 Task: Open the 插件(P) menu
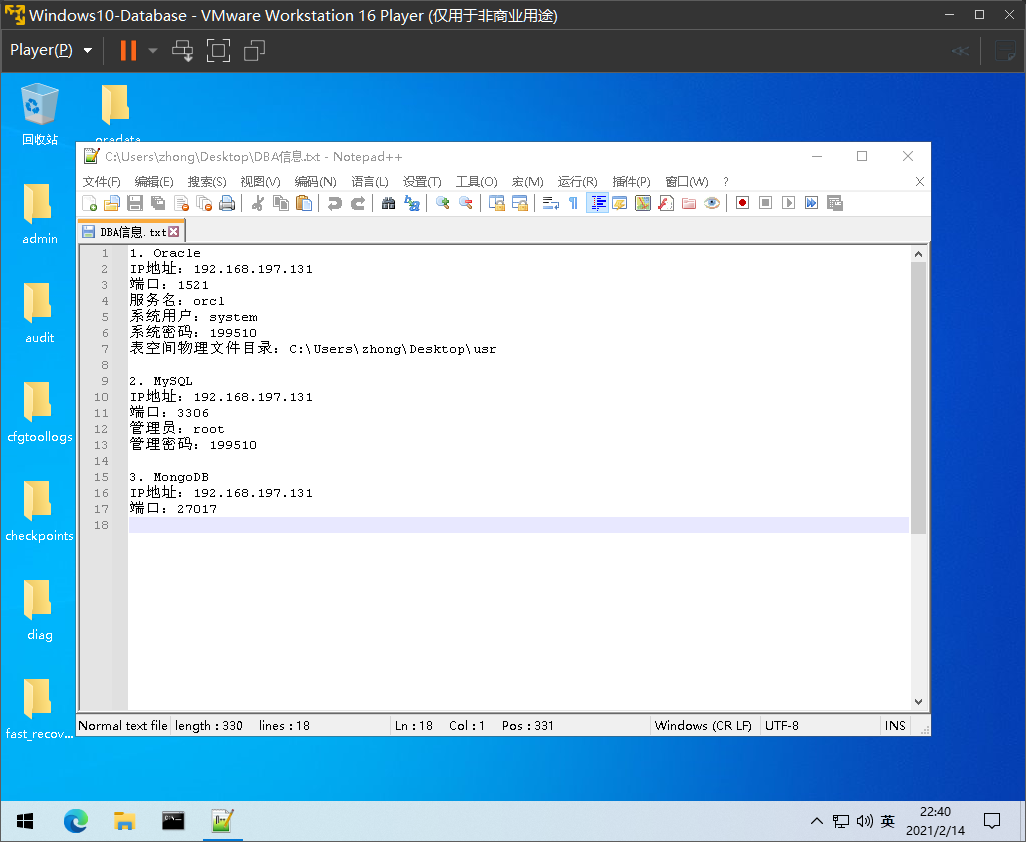(631, 182)
